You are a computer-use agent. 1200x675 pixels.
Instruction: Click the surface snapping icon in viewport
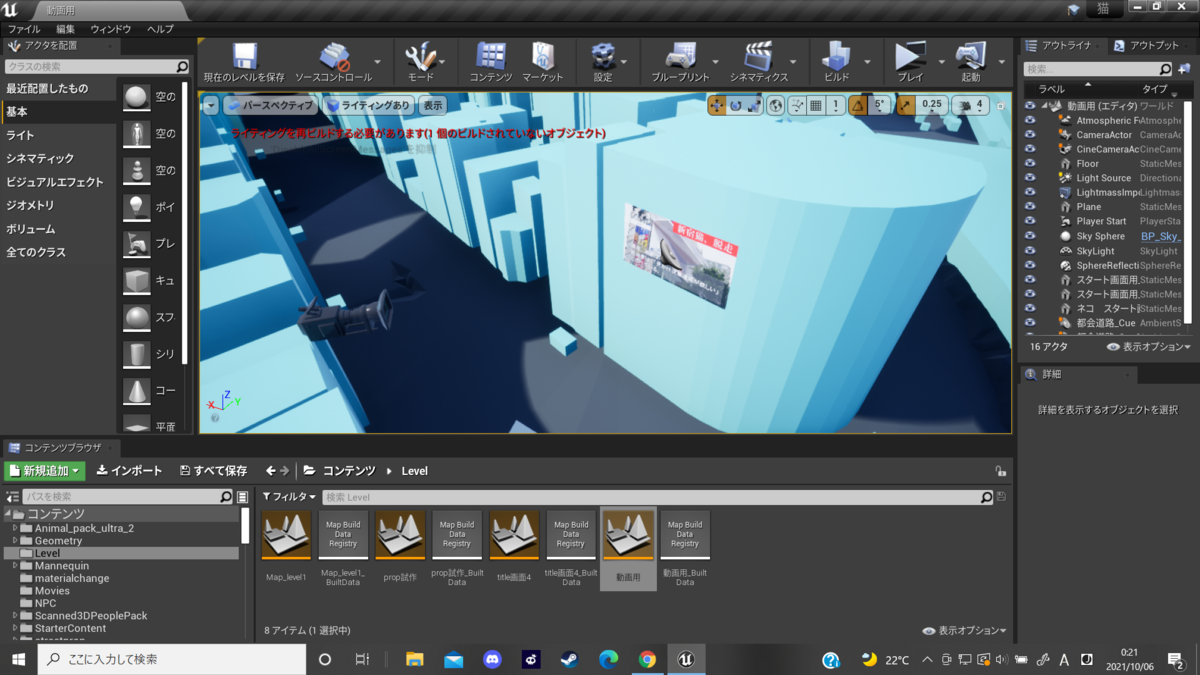point(797,105)
